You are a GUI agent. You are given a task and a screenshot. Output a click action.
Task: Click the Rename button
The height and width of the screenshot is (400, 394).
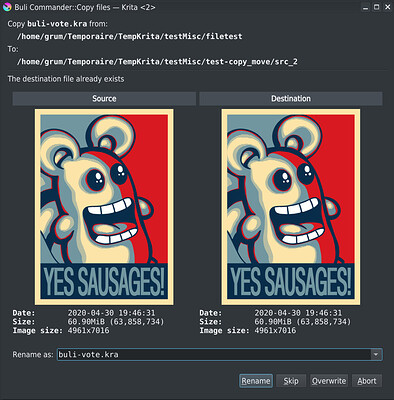pos(256,381)
